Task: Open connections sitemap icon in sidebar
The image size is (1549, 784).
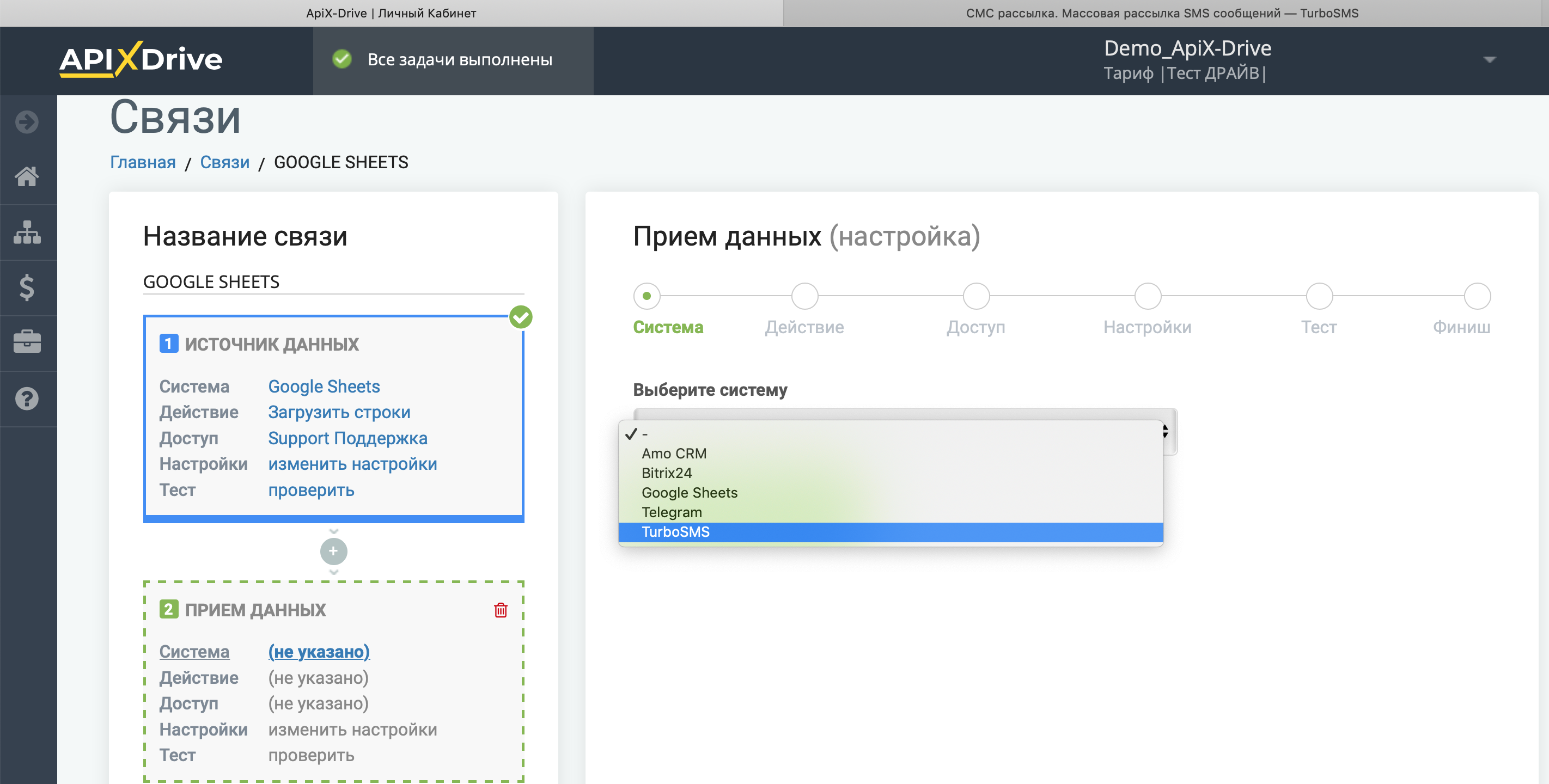Action: point(27,232)
